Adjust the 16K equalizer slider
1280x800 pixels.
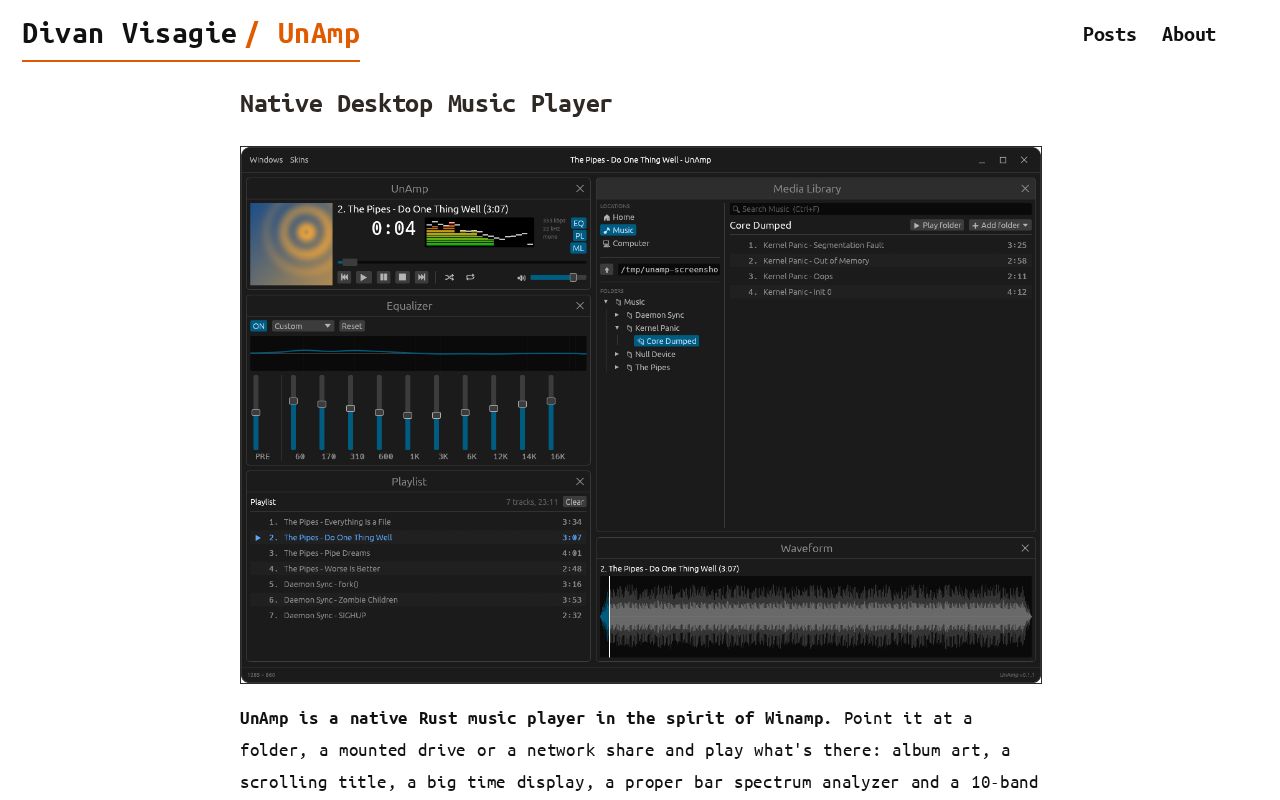pyautogui.click(x=551, y=412)
